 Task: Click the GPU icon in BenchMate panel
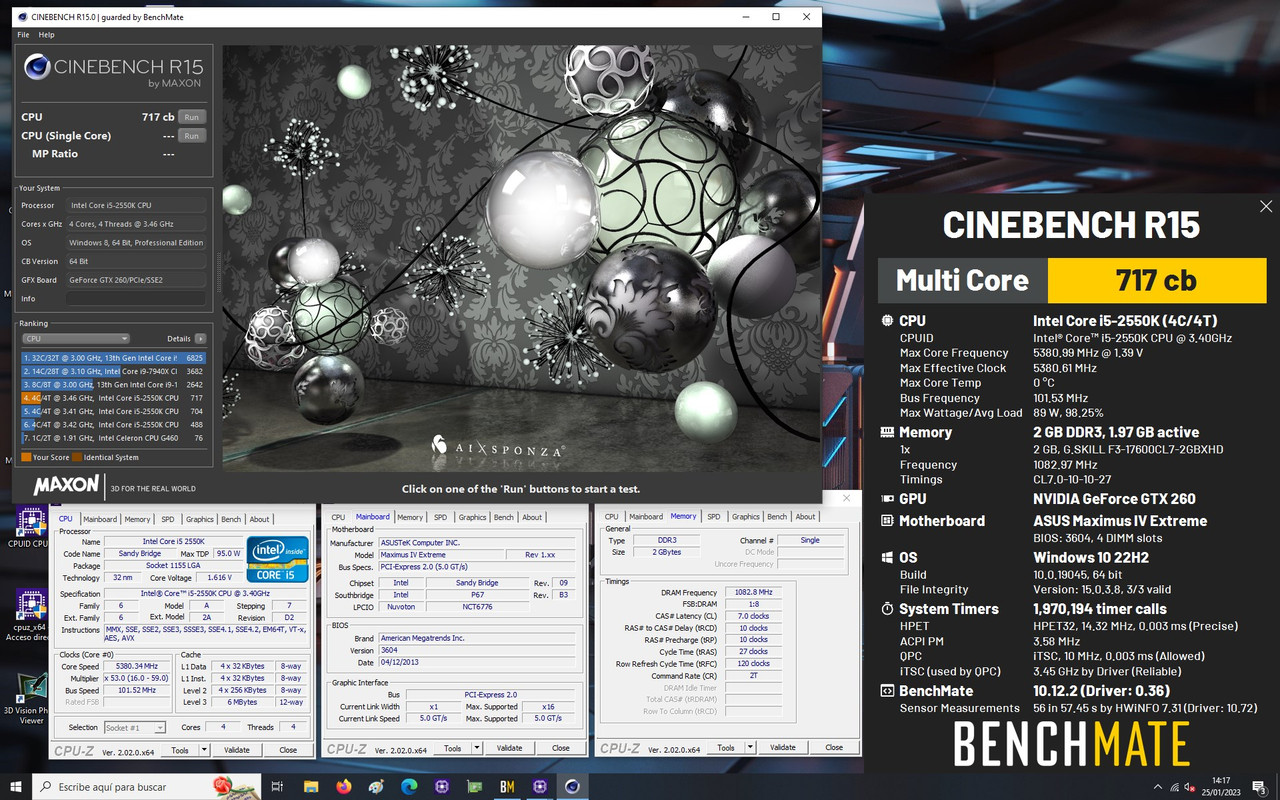887,498
